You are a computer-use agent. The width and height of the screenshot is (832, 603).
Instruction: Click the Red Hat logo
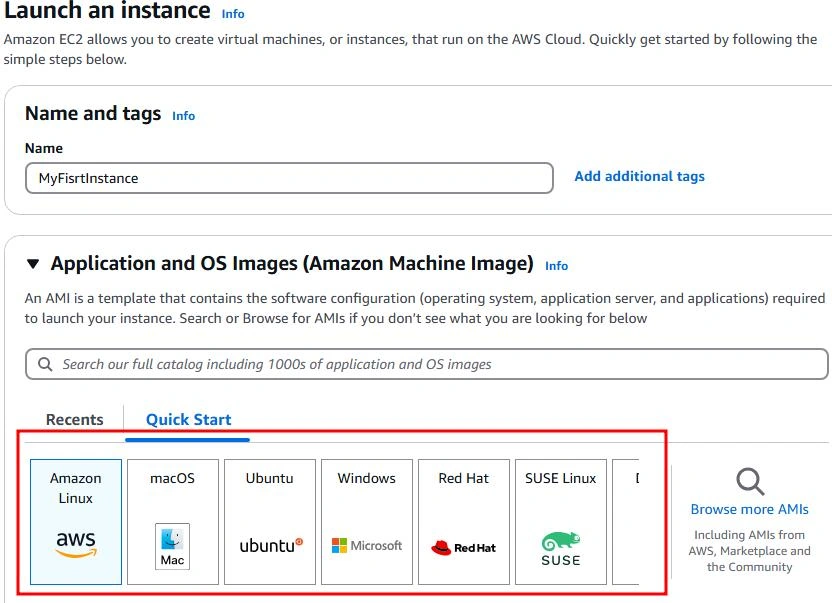click(x=464, y=548)
